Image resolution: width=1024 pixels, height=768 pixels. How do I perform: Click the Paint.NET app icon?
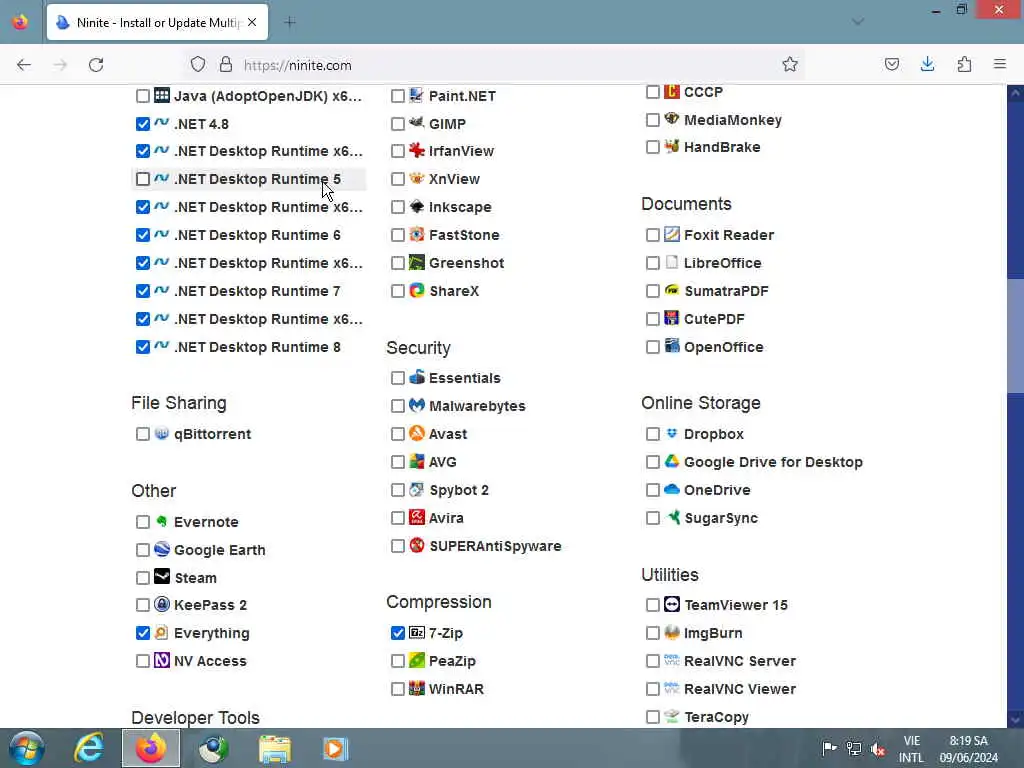point(417,95)
